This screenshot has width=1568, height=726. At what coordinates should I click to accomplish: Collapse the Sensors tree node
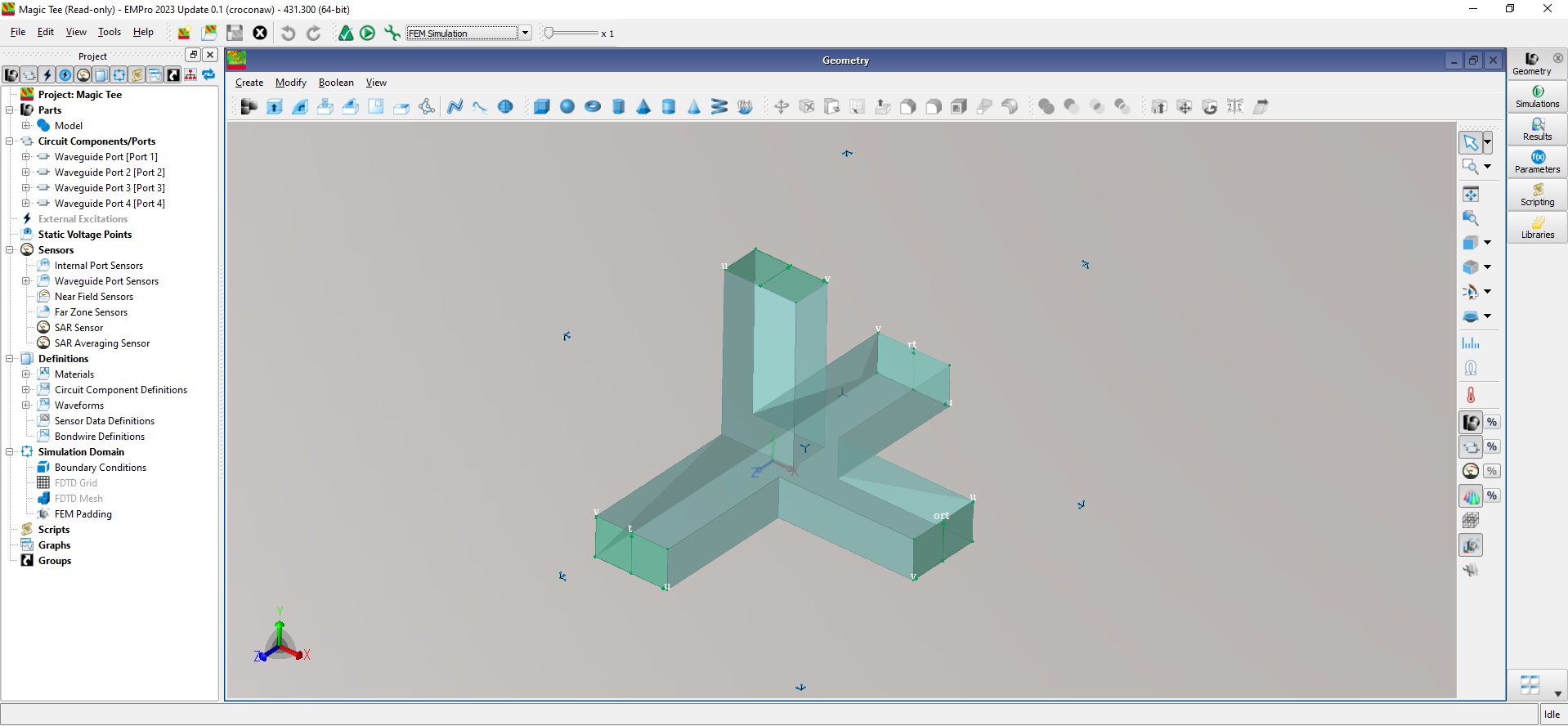pyautogui.click(x=10, y=249)
